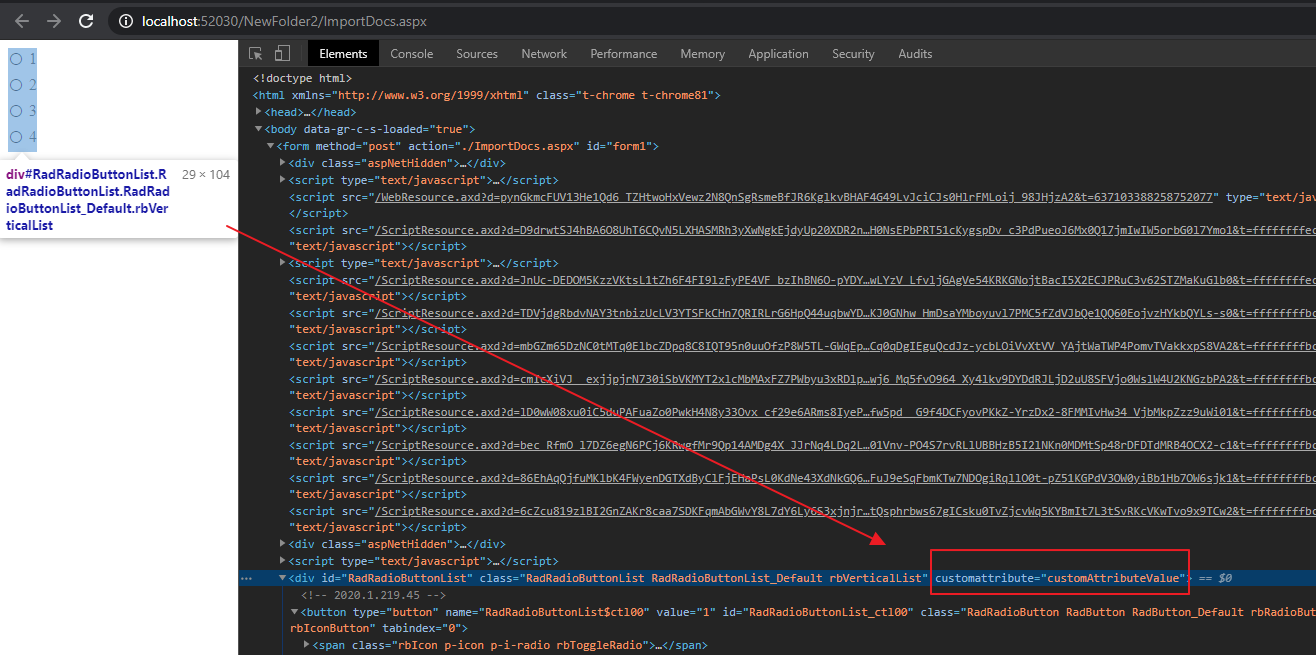Go back with the browser back arrow
Screen dimensions: 1316x655
(x=22, y=20)
